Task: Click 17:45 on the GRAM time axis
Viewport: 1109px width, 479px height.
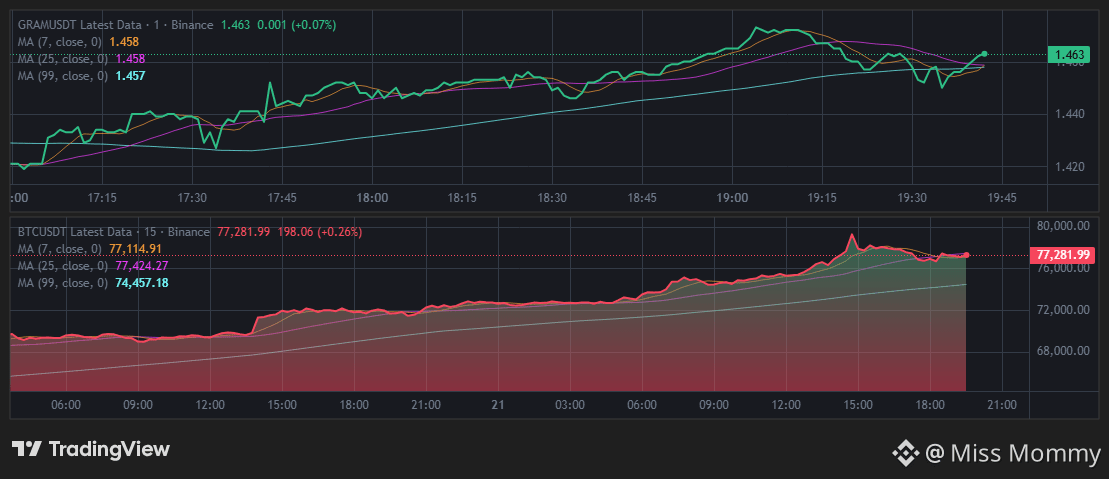Action: pyautogui.click(x=282, y=198)
